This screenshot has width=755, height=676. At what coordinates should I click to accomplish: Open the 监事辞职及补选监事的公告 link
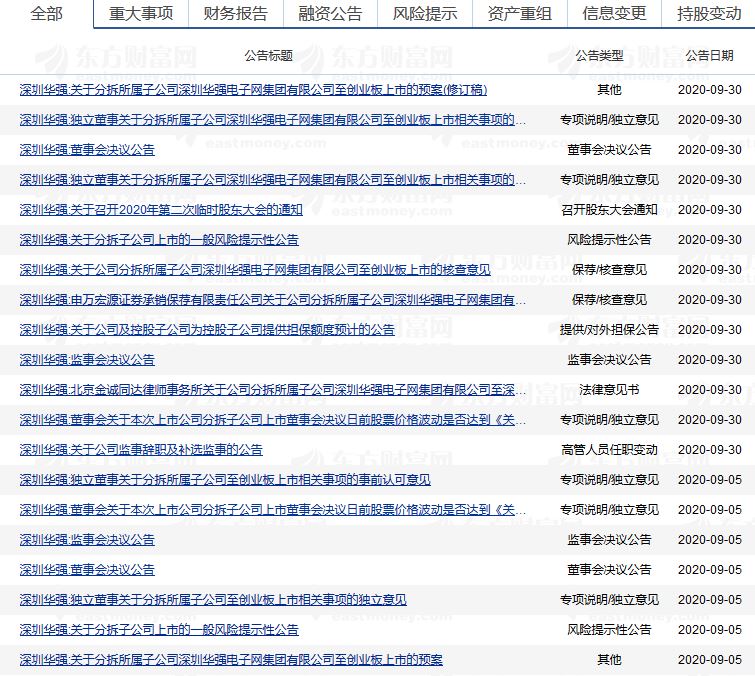pyautogui.click(x=141, y=450)
